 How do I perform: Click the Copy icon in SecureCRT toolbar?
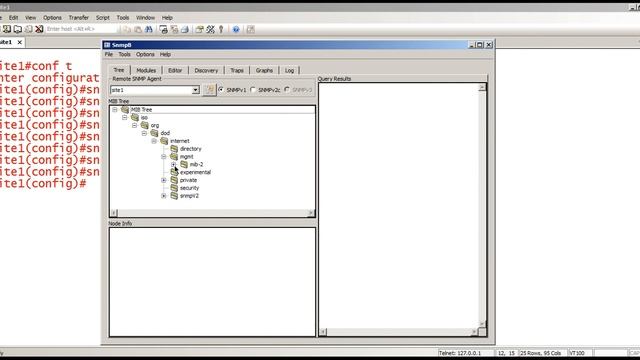(x=127, y=29)
